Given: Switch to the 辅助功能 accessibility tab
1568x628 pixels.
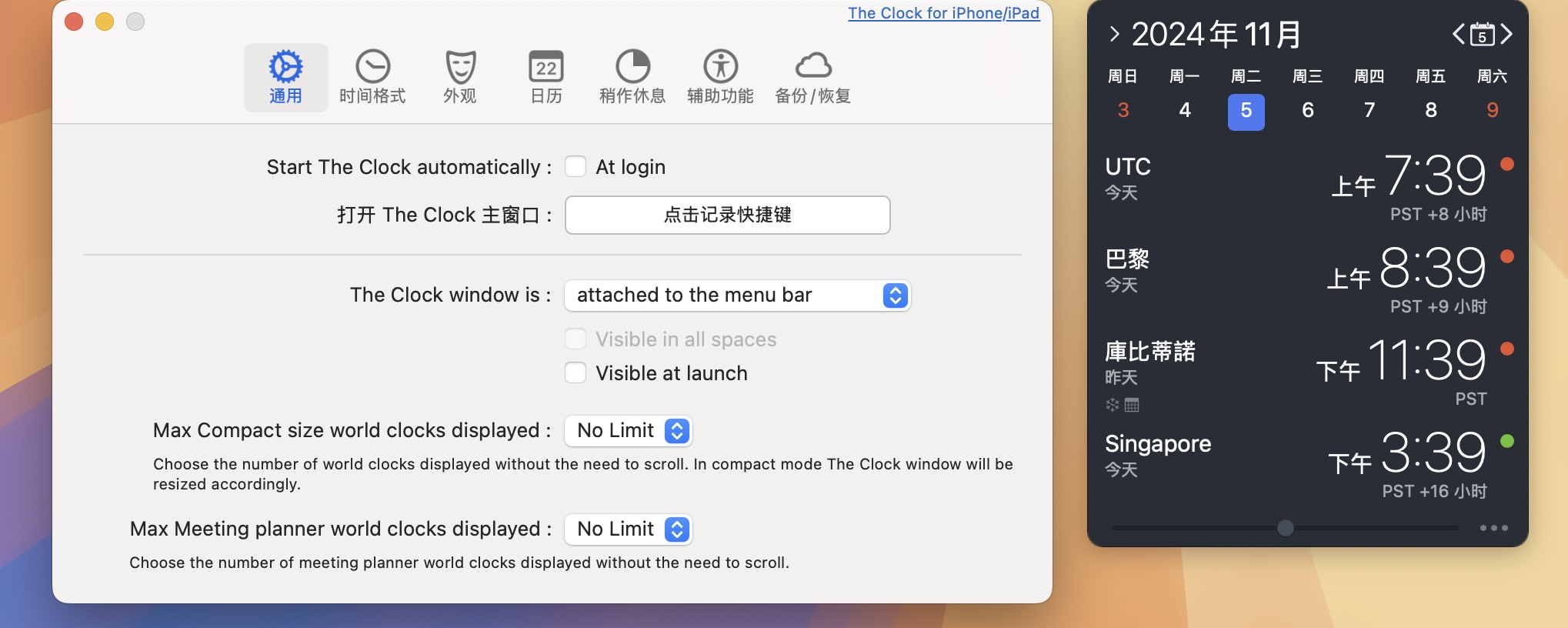Looking at the screenshot, I should [x=720, y=78].
